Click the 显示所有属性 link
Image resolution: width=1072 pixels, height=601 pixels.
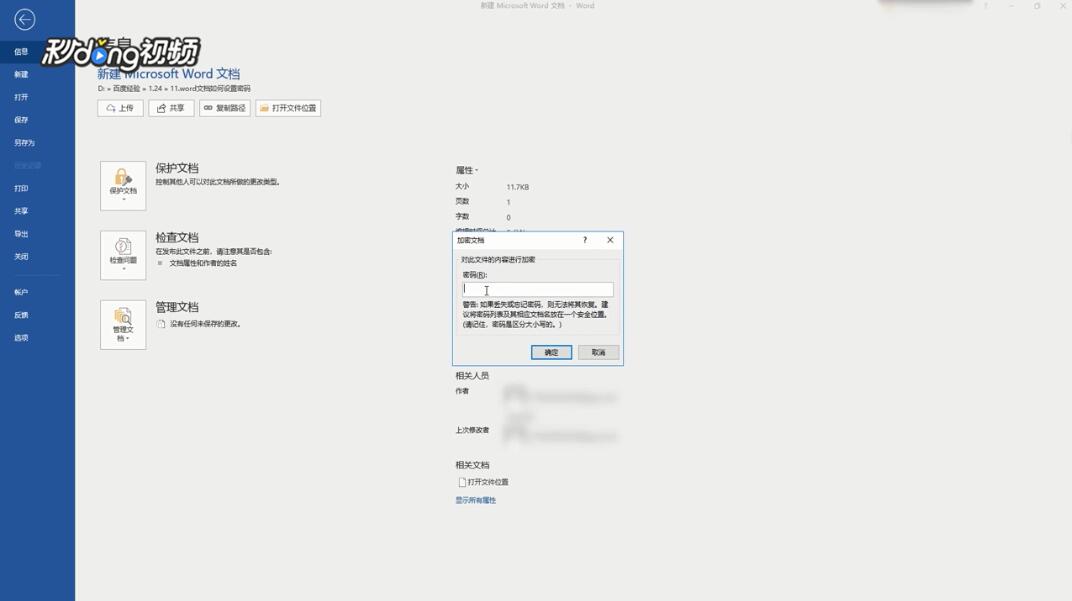pos(476,500)
